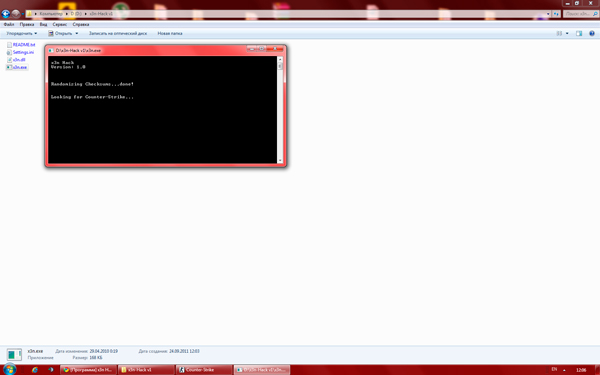
Task: Click the console window vertical scrollbar
Action: (x=280, y=110)
